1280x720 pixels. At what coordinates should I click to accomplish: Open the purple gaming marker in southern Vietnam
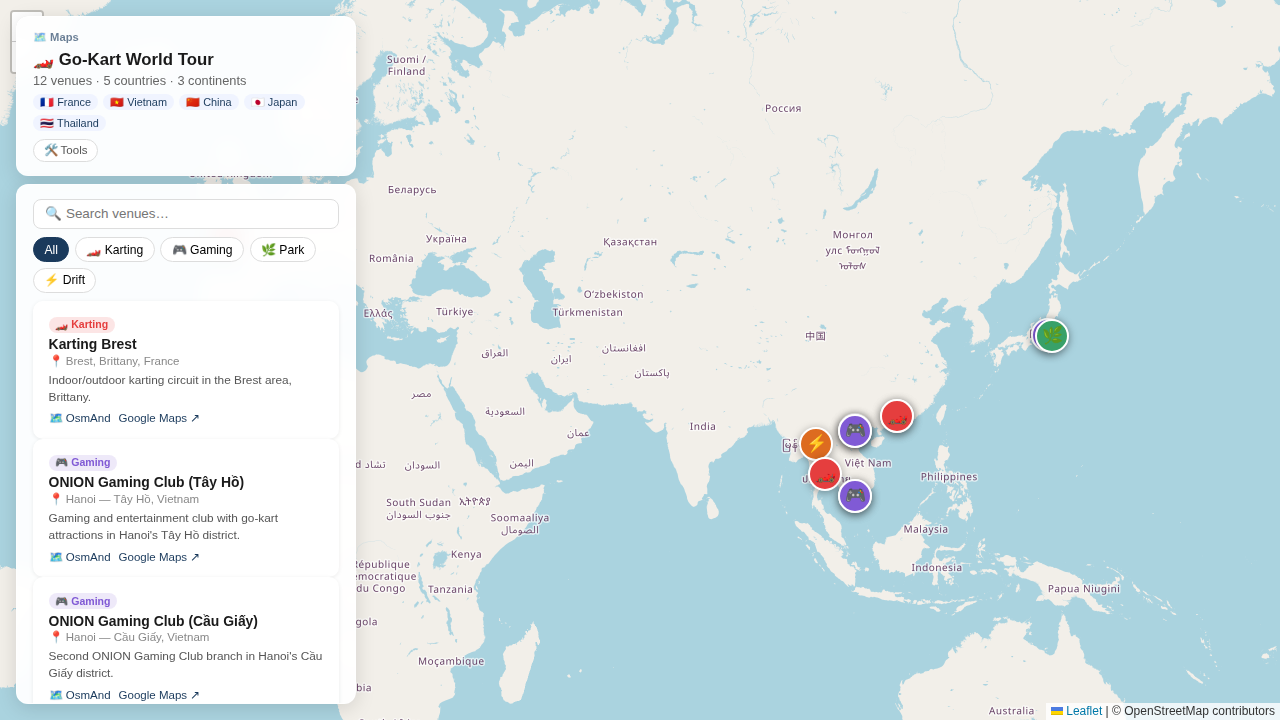tap(855, 496)
